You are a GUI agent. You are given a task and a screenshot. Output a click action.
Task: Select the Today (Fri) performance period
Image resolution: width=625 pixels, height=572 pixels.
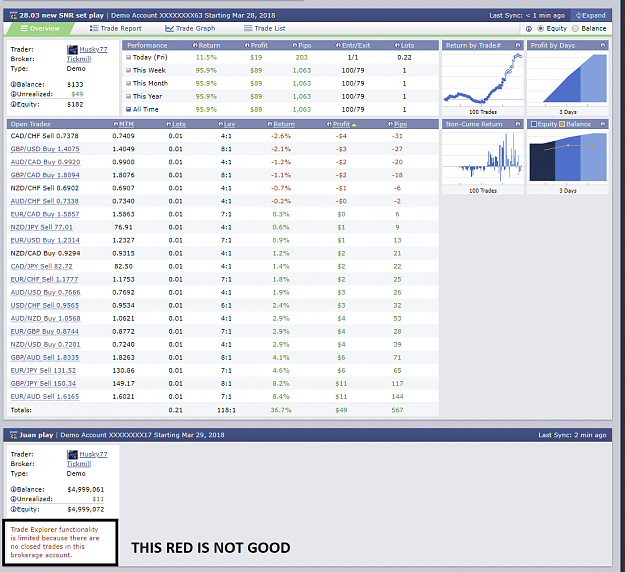click(x=147, y=57)
